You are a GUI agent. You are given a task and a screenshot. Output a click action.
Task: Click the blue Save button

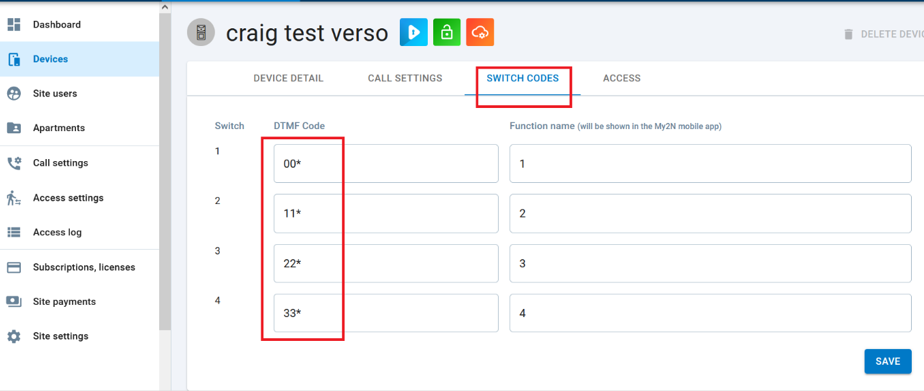tap(887, 362)
